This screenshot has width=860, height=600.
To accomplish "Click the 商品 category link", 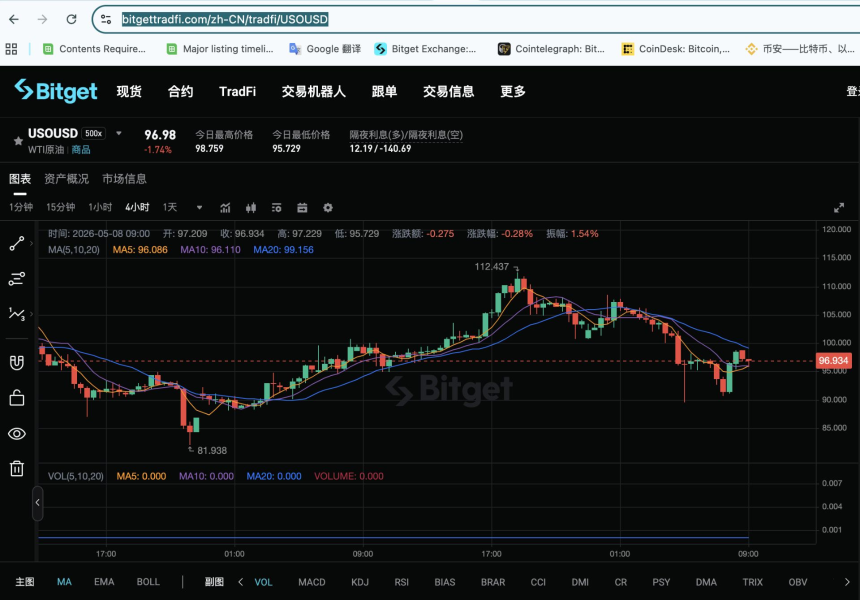I will [x=81, y=150].
